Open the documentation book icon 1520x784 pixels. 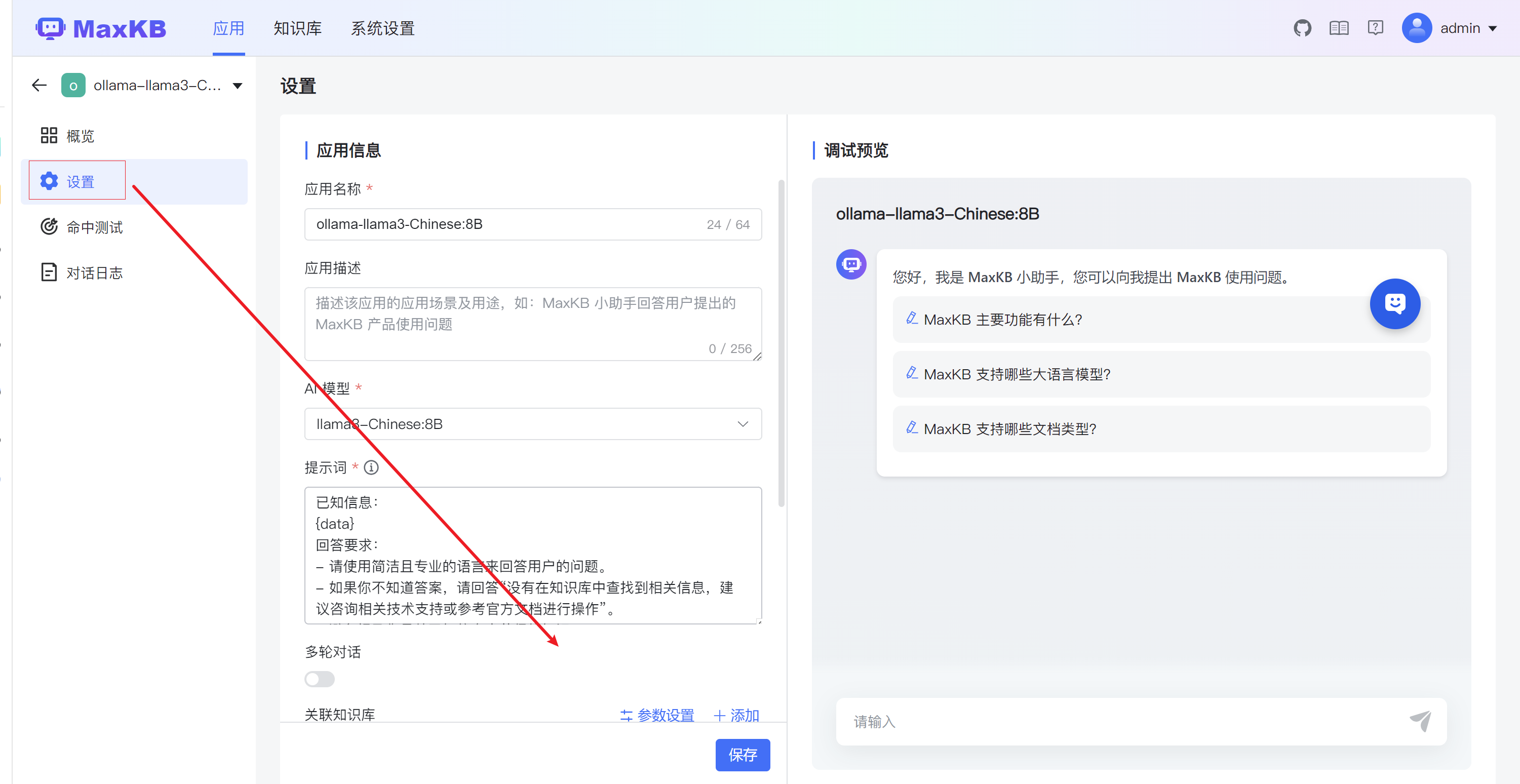tap(1339, 28)
